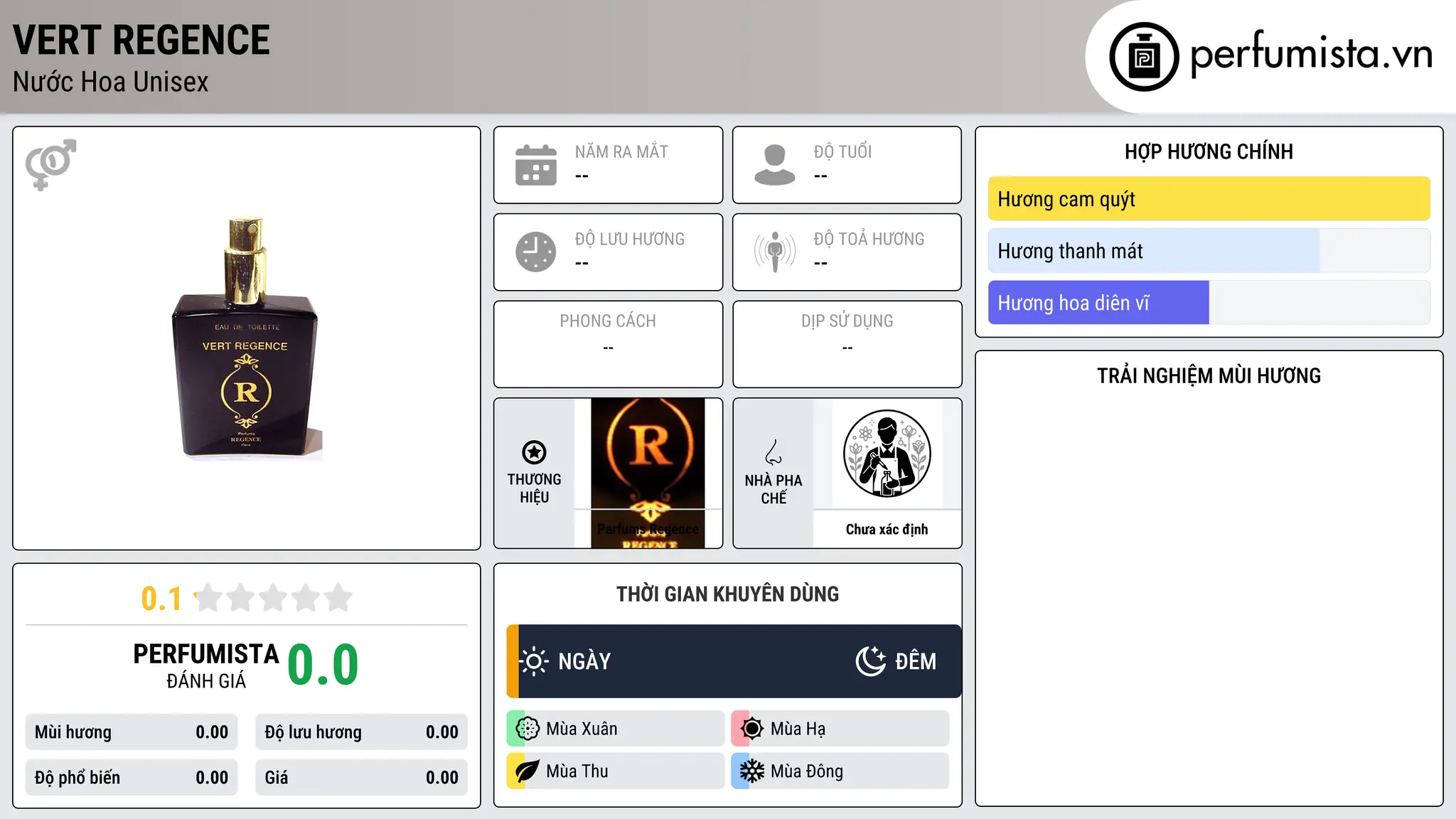
Task: Click the perfumista.vn perfume bottle logo
Action: tap(1144, 57)
